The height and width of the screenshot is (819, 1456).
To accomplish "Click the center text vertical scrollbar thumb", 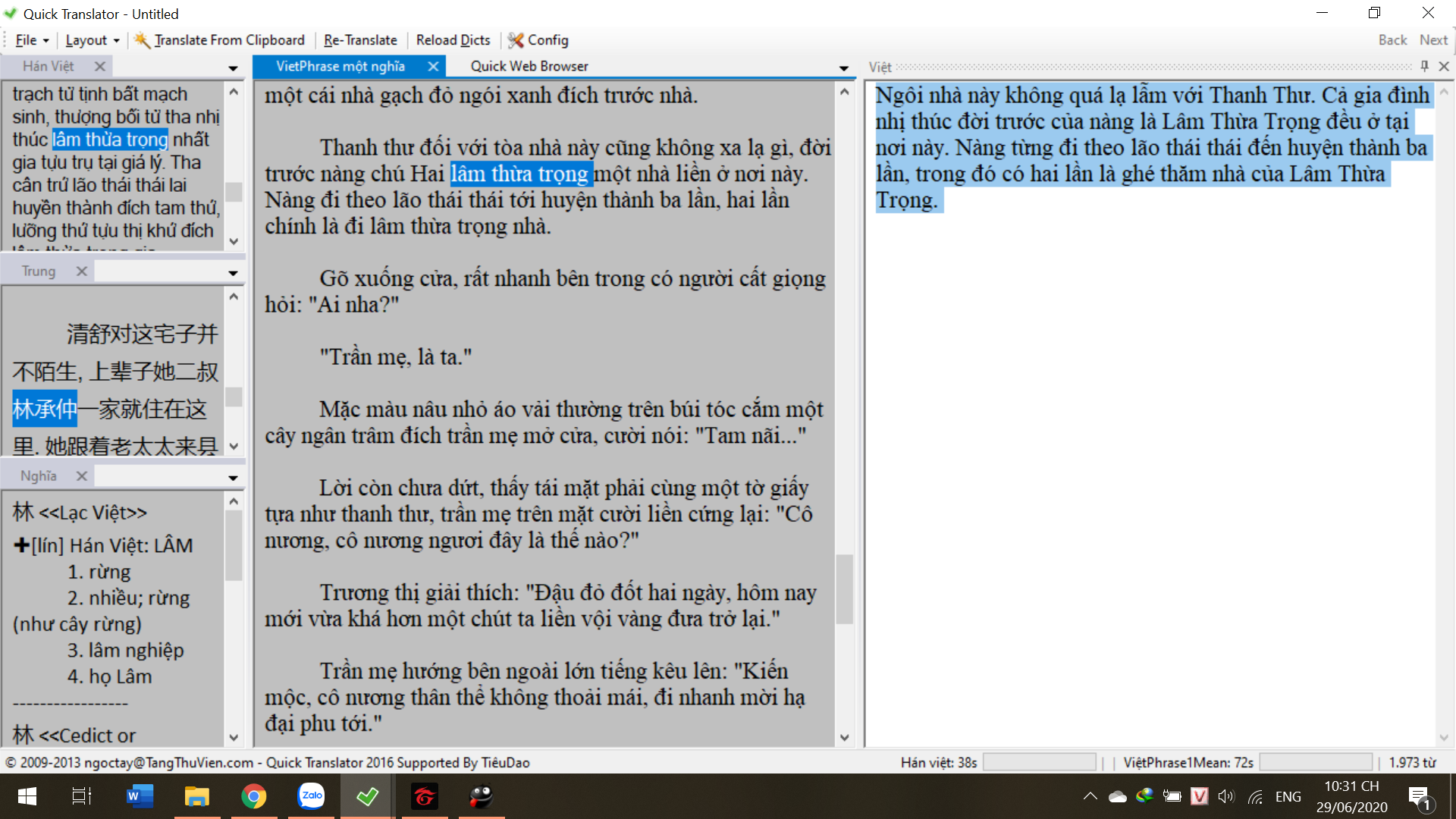I will [844, 588].
